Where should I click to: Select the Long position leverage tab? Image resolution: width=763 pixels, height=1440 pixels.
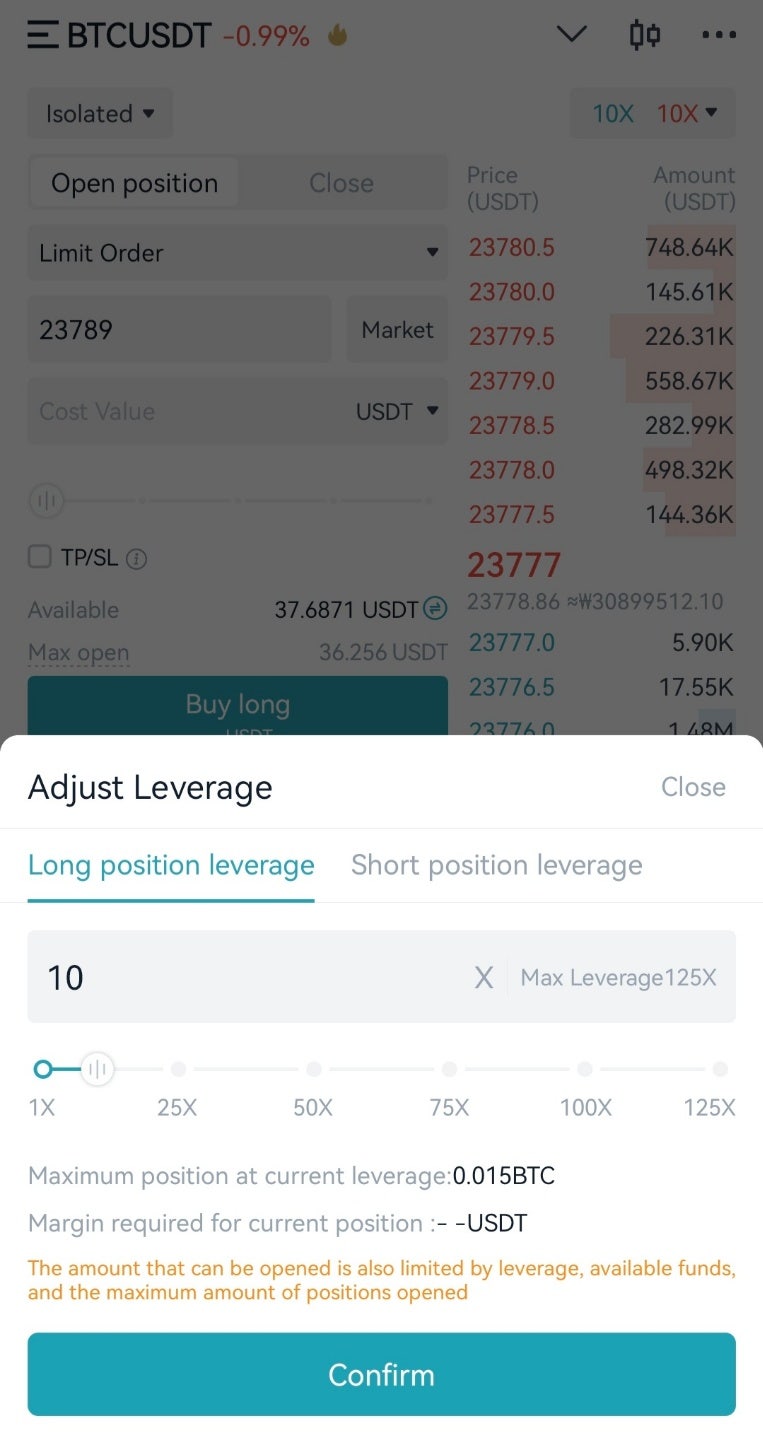pyautogui.click(x=171, y=865)
